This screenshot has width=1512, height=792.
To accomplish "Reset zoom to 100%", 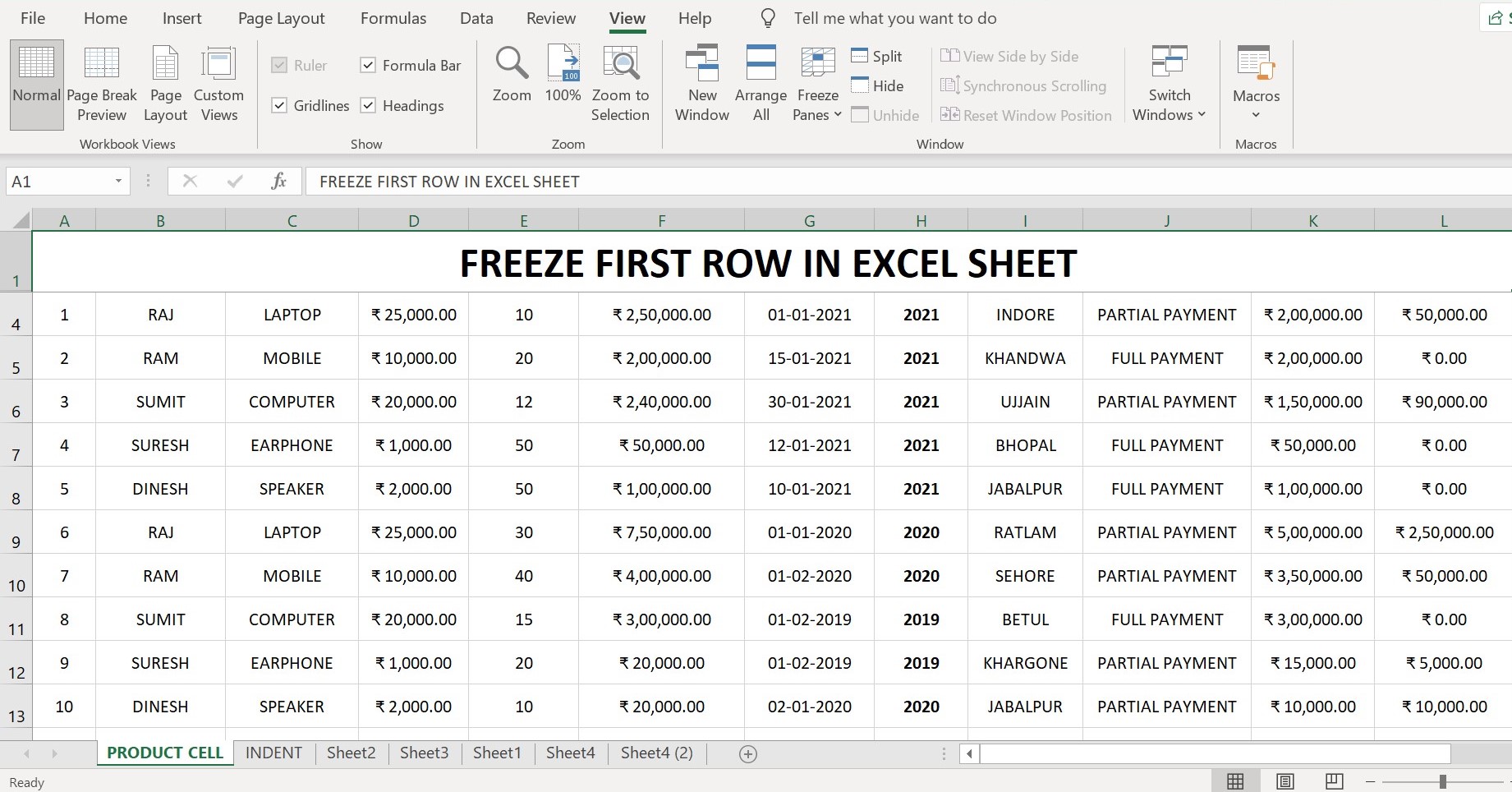I will click(563, 75).
